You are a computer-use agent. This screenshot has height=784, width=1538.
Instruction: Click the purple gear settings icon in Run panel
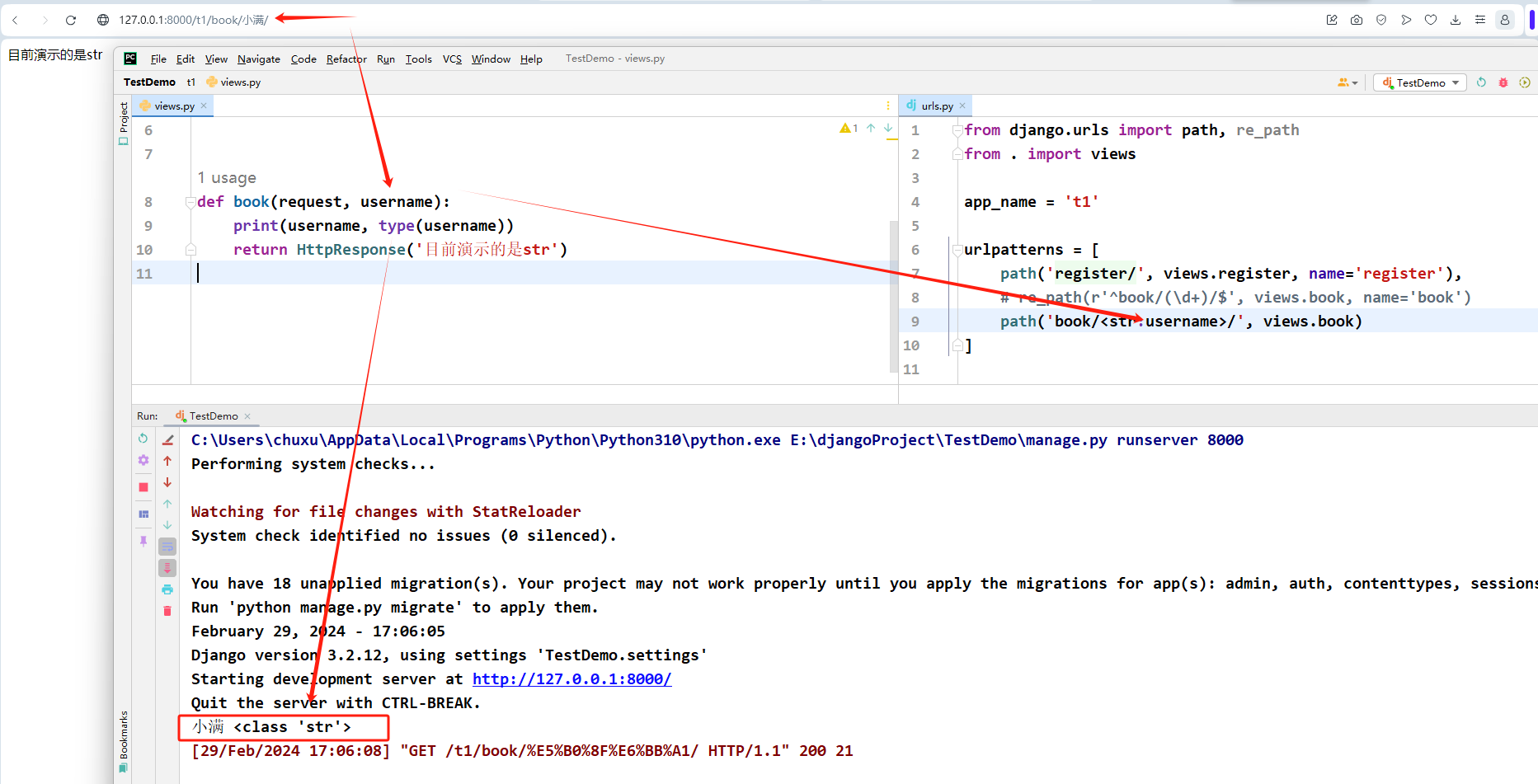click(143, 461)
